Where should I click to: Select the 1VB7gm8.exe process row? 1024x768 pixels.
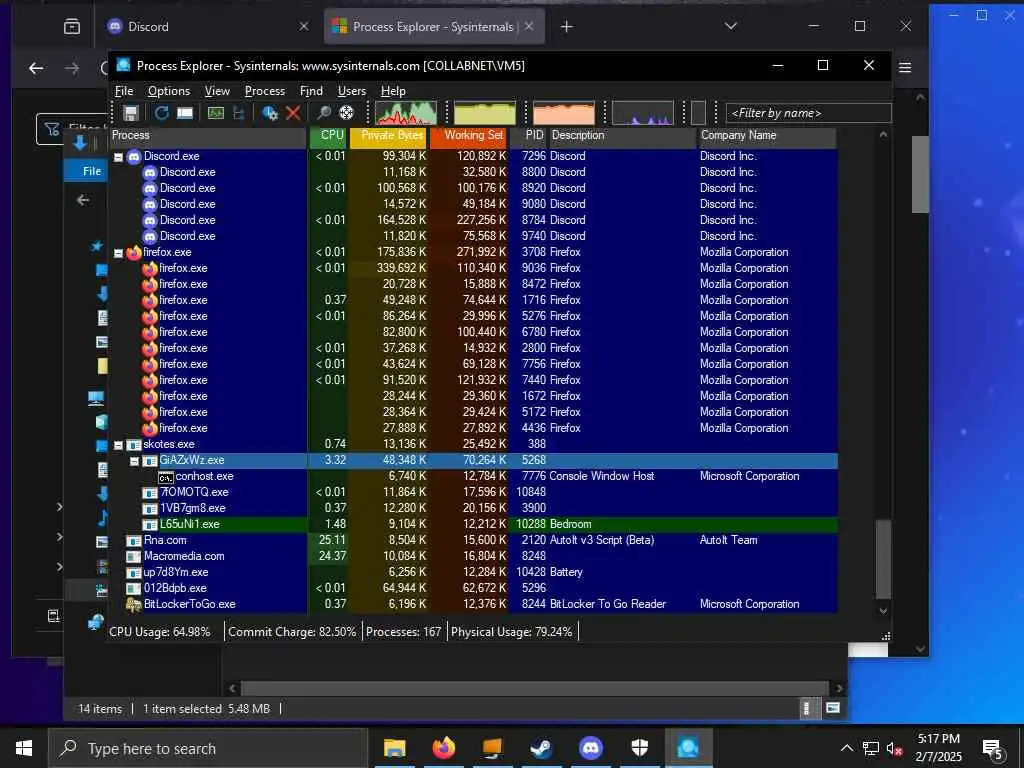(473, 508)
